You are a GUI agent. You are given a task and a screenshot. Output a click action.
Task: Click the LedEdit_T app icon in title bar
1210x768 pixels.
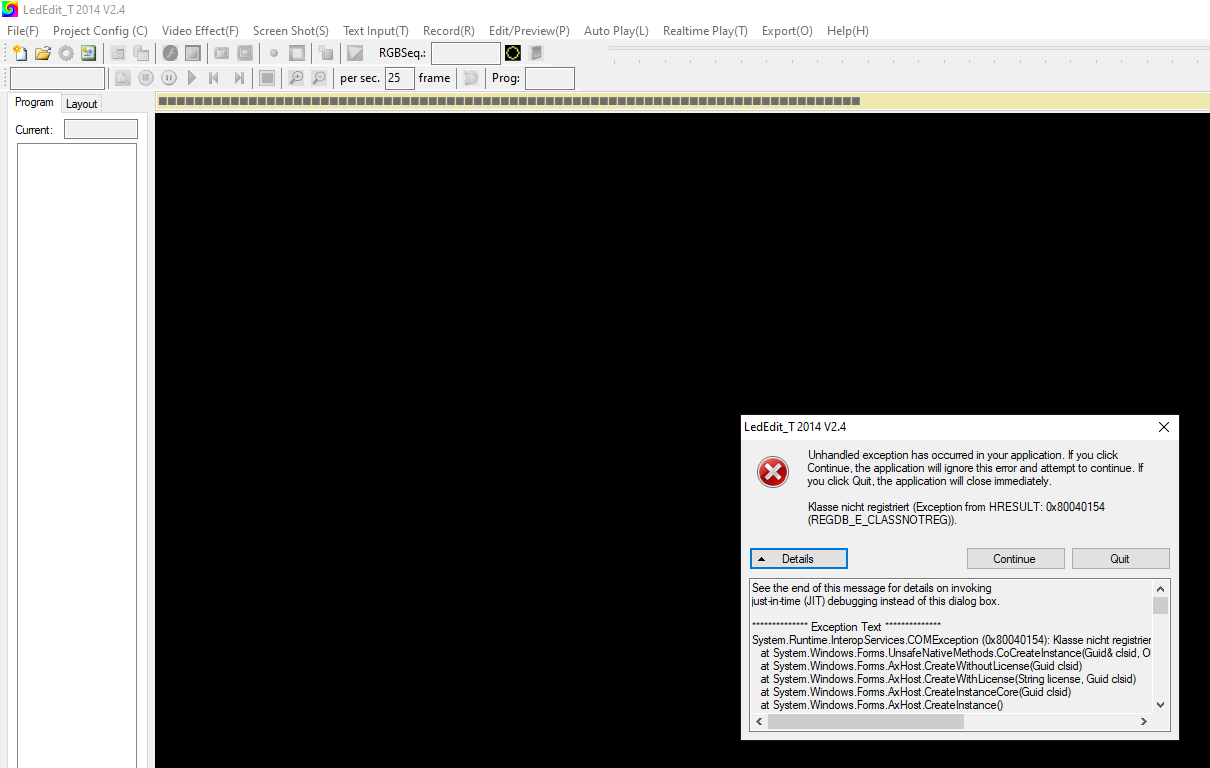tap(10, 9)
